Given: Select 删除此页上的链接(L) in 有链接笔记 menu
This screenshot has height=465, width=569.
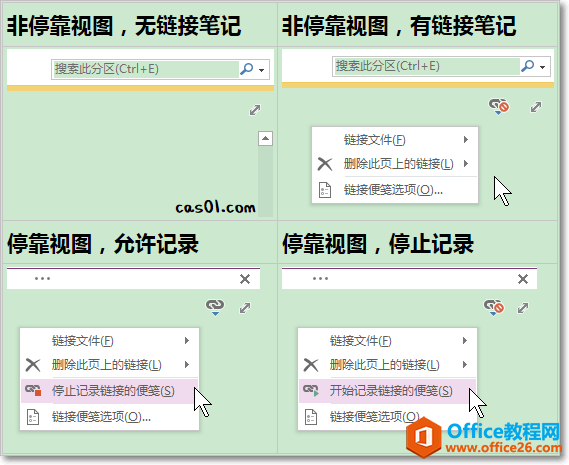Looking at the screenshot, I should click(395, 164).
